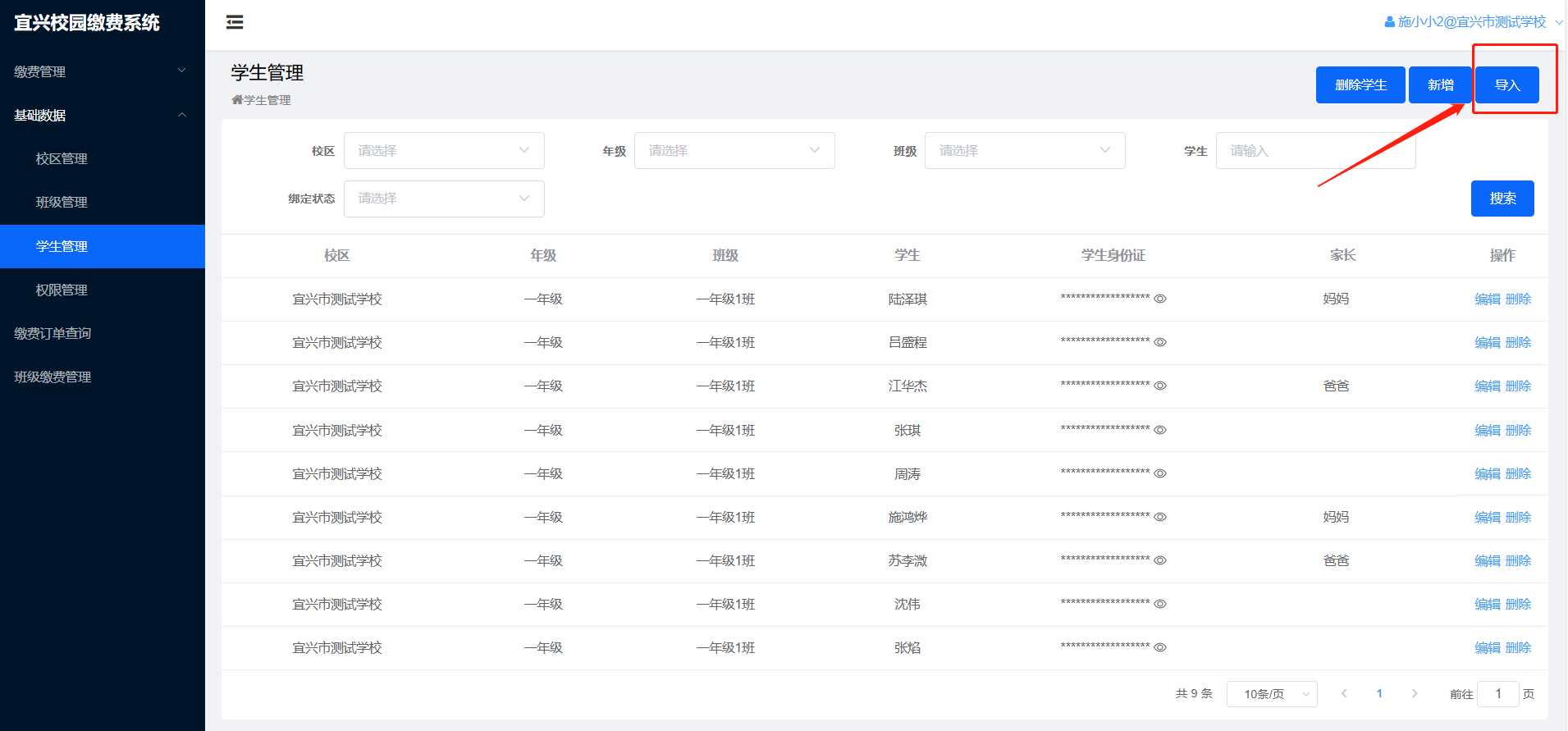Open the 年级 dropdown filter
The width and height of the screenshot is (1568, 731).
(734, 151)
